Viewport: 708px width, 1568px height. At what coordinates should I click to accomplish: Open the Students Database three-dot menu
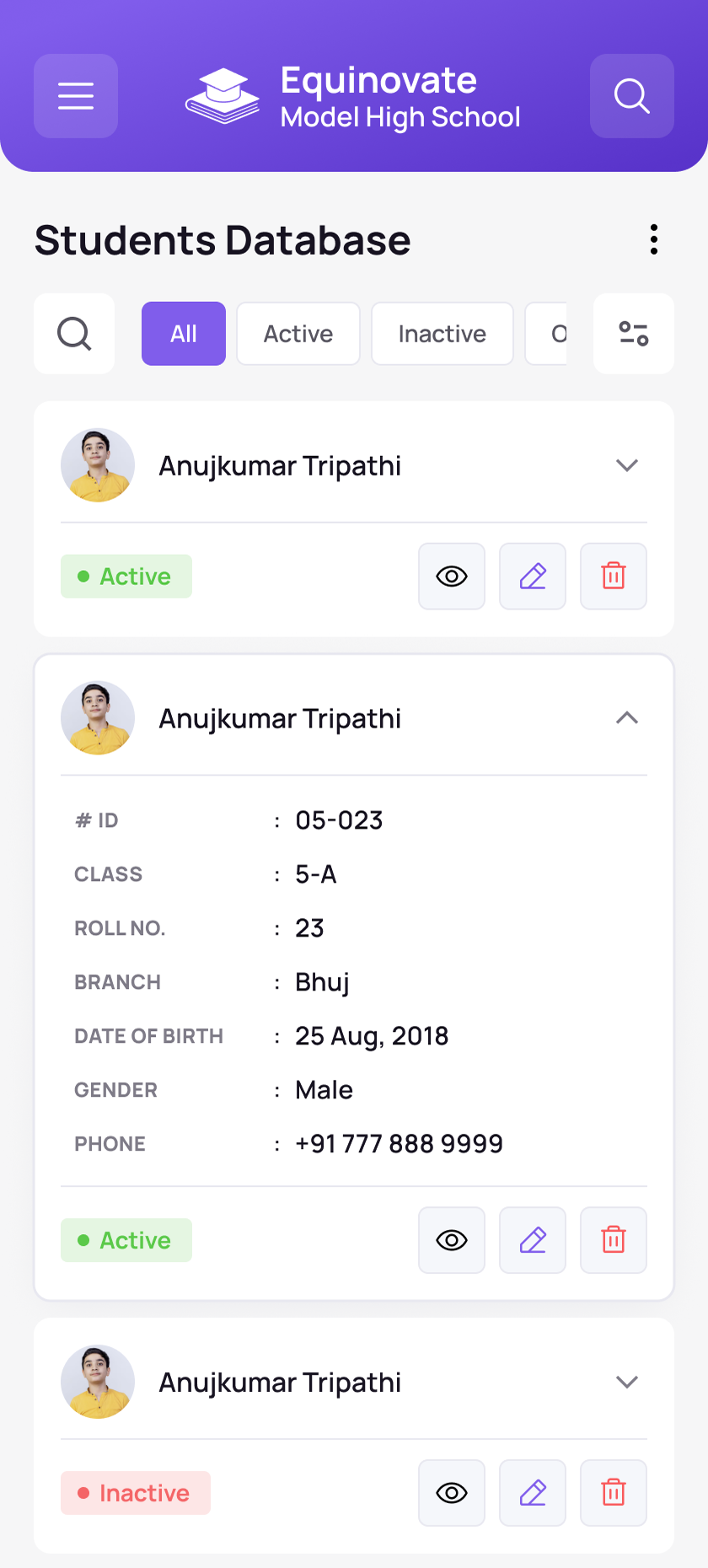tap(654, 239)
